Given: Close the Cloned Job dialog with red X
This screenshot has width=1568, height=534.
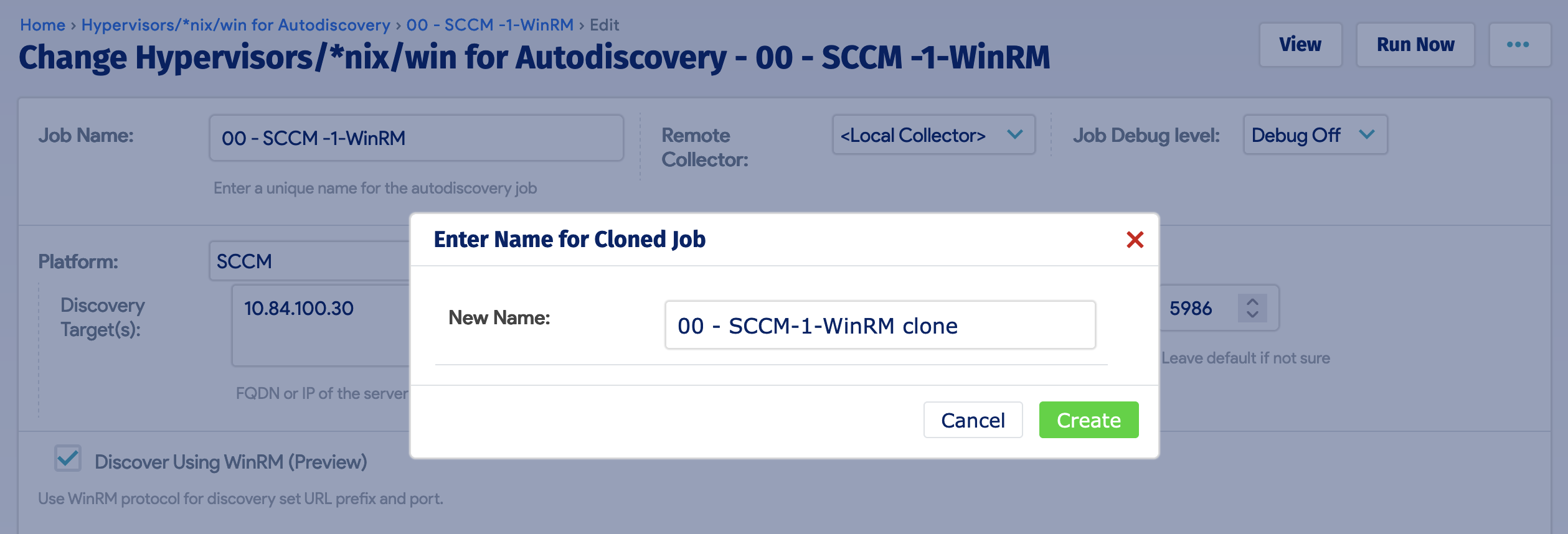Looking at the screenshot, I should click(x=1135, y=240).
